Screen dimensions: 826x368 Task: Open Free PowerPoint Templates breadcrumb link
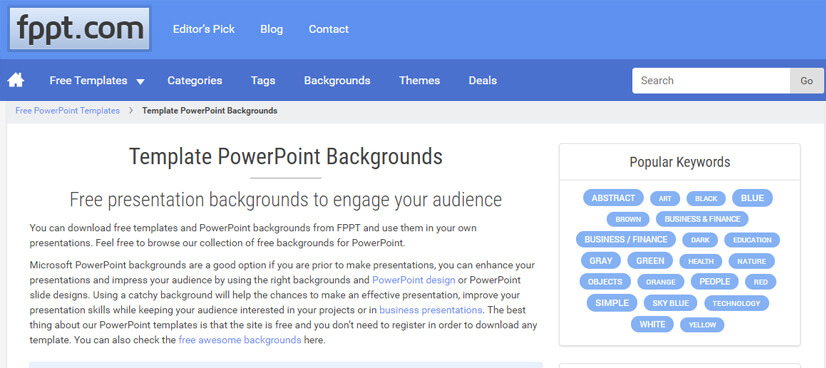pos(67,111)
